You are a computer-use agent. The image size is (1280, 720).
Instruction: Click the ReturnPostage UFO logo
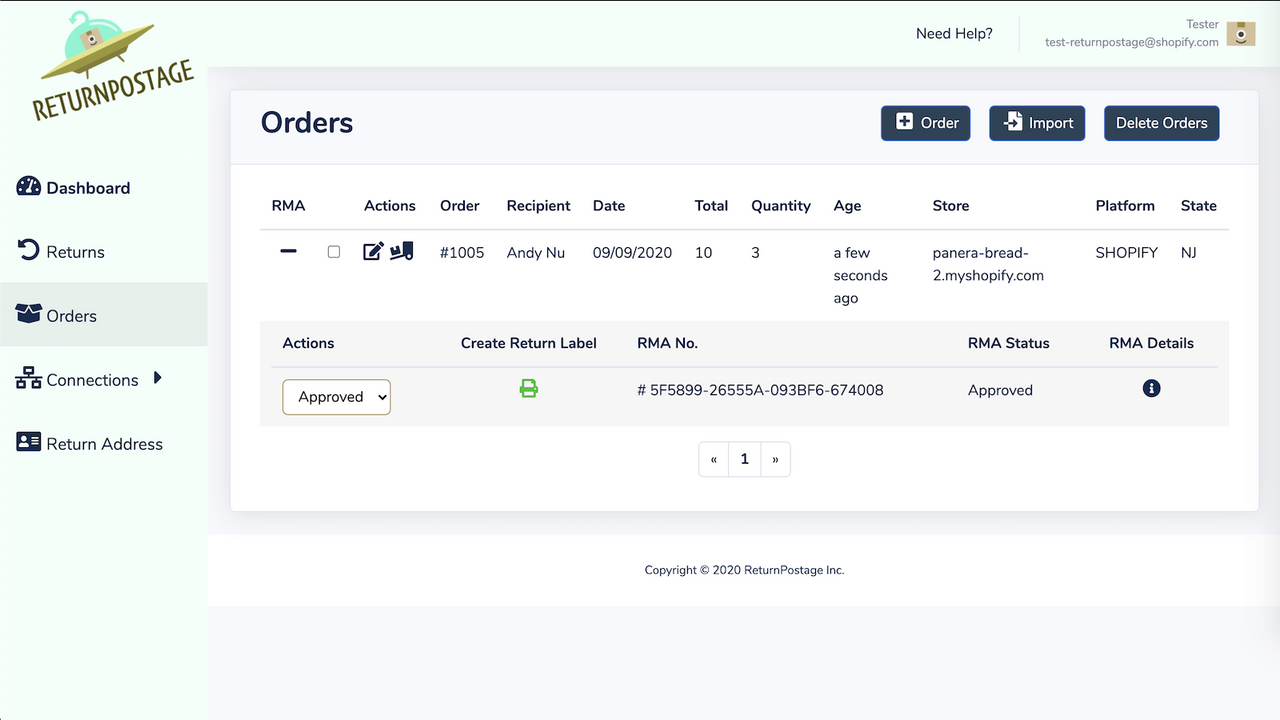click(x=114, y=66)
